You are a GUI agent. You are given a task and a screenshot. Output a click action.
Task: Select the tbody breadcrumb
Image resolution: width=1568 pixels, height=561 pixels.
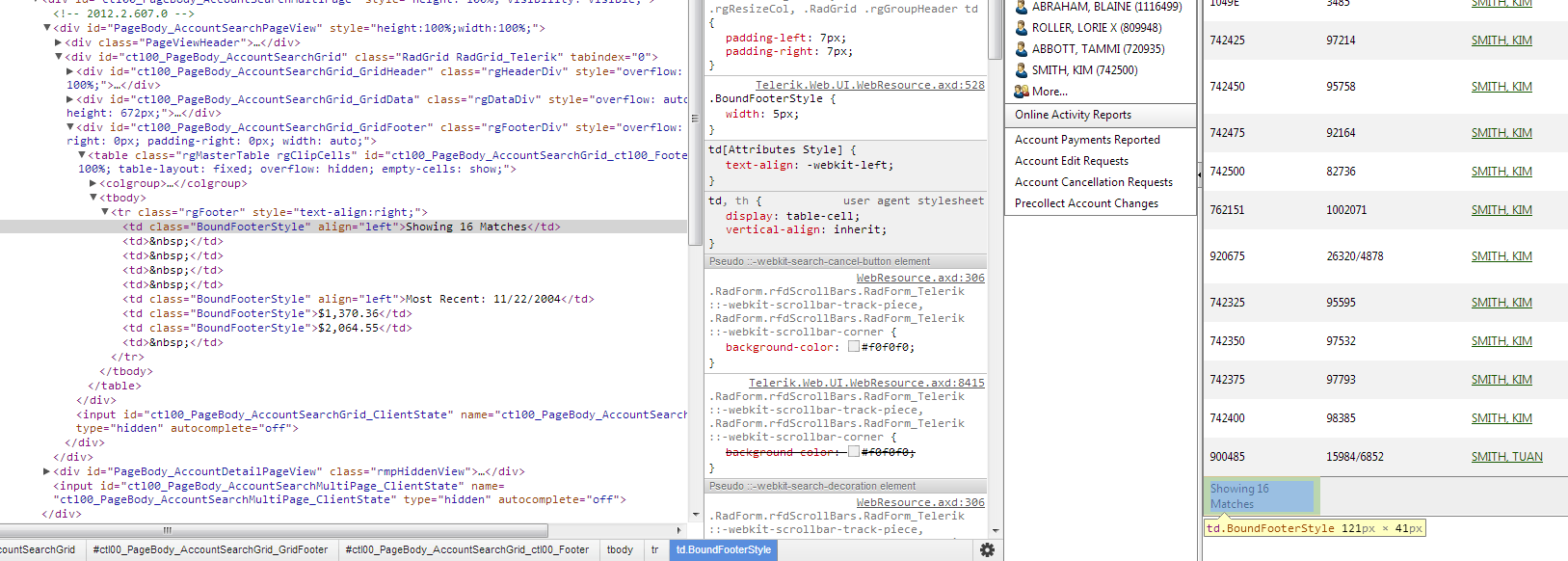click(x=620, y=549)
